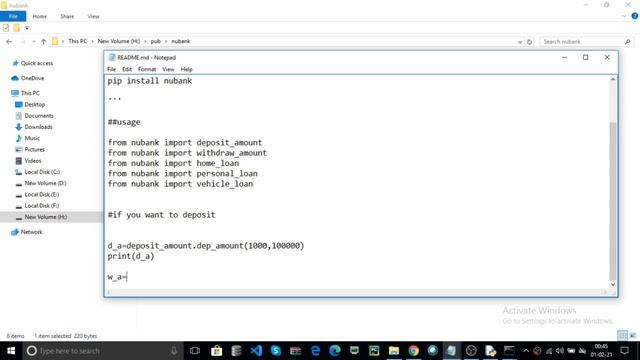This screenshot has height=360, width=640.
Task: Select 'nubank' in address breadcrumb
Action: (181, 41)
